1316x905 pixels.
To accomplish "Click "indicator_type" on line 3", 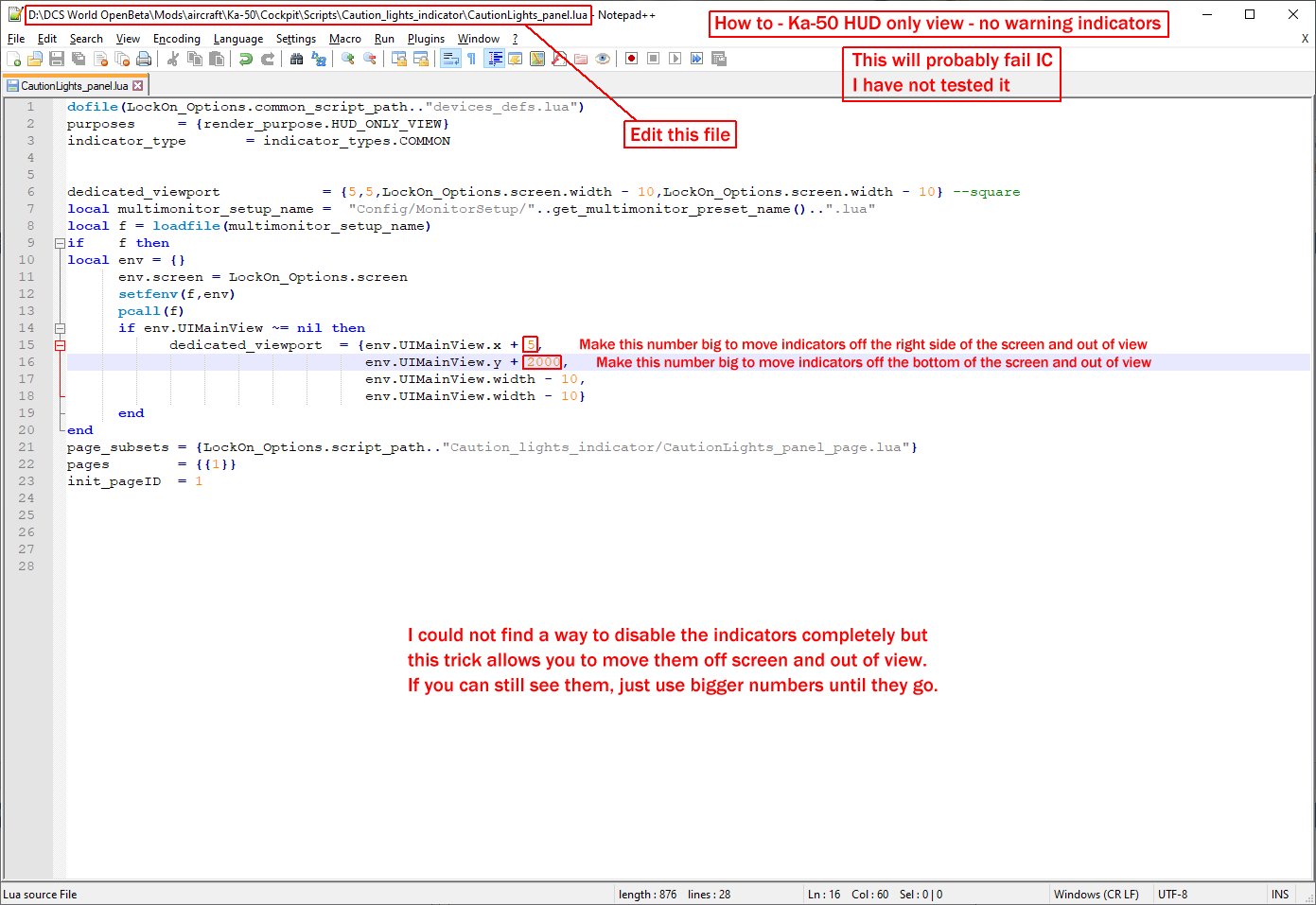I will tap(127, 141).
